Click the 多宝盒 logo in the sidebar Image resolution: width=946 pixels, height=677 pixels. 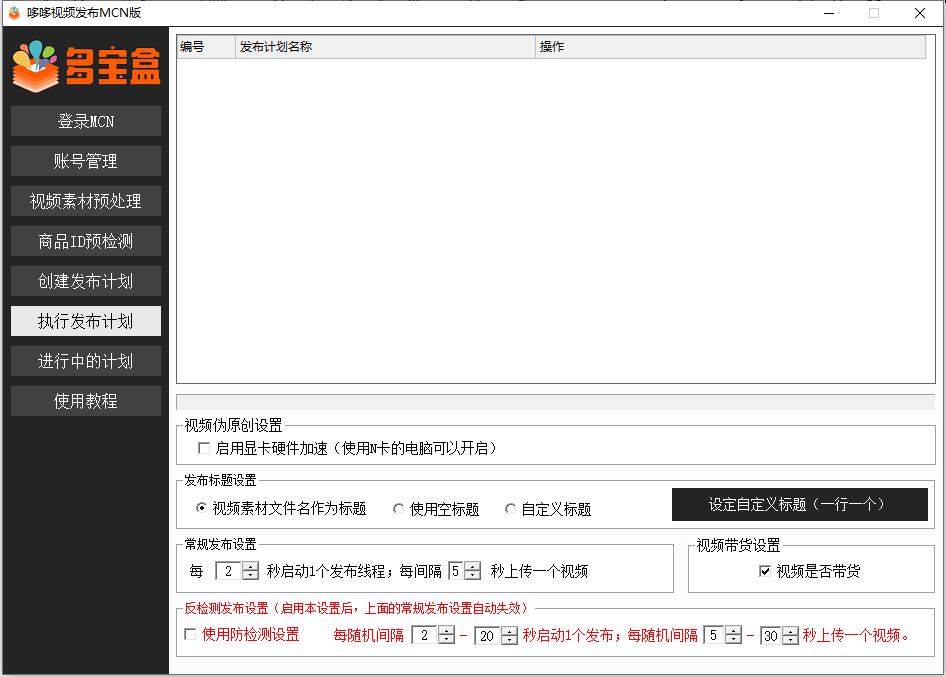point(86,66)
